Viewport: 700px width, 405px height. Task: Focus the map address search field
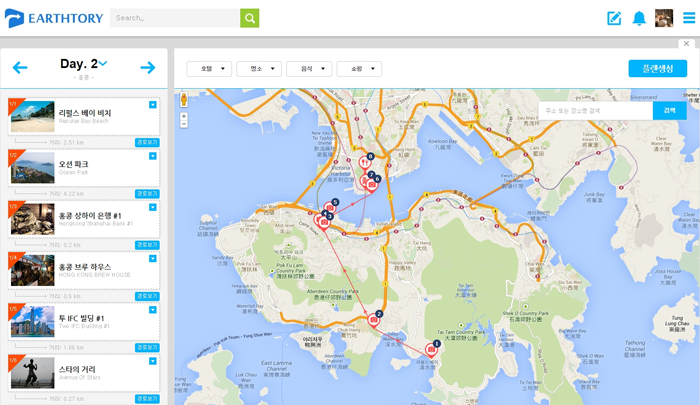(595, 111)
